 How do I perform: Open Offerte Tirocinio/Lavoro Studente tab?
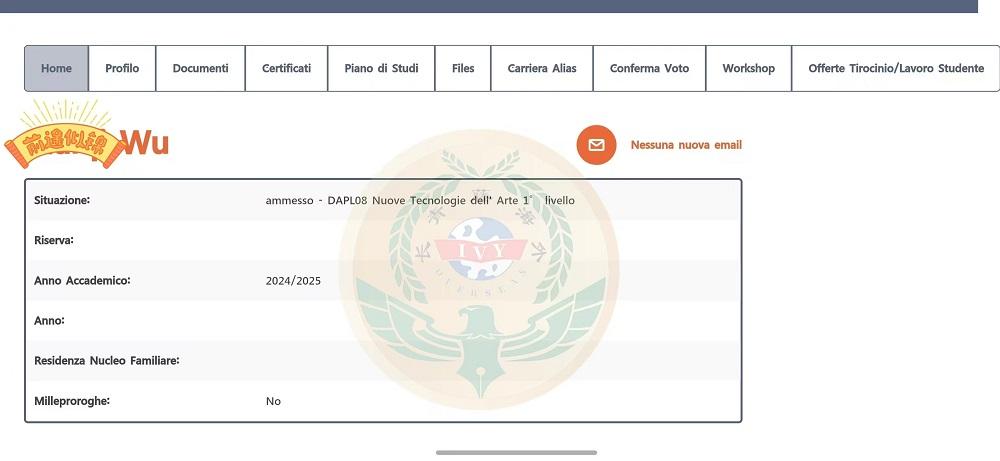[x=895, y=69]
